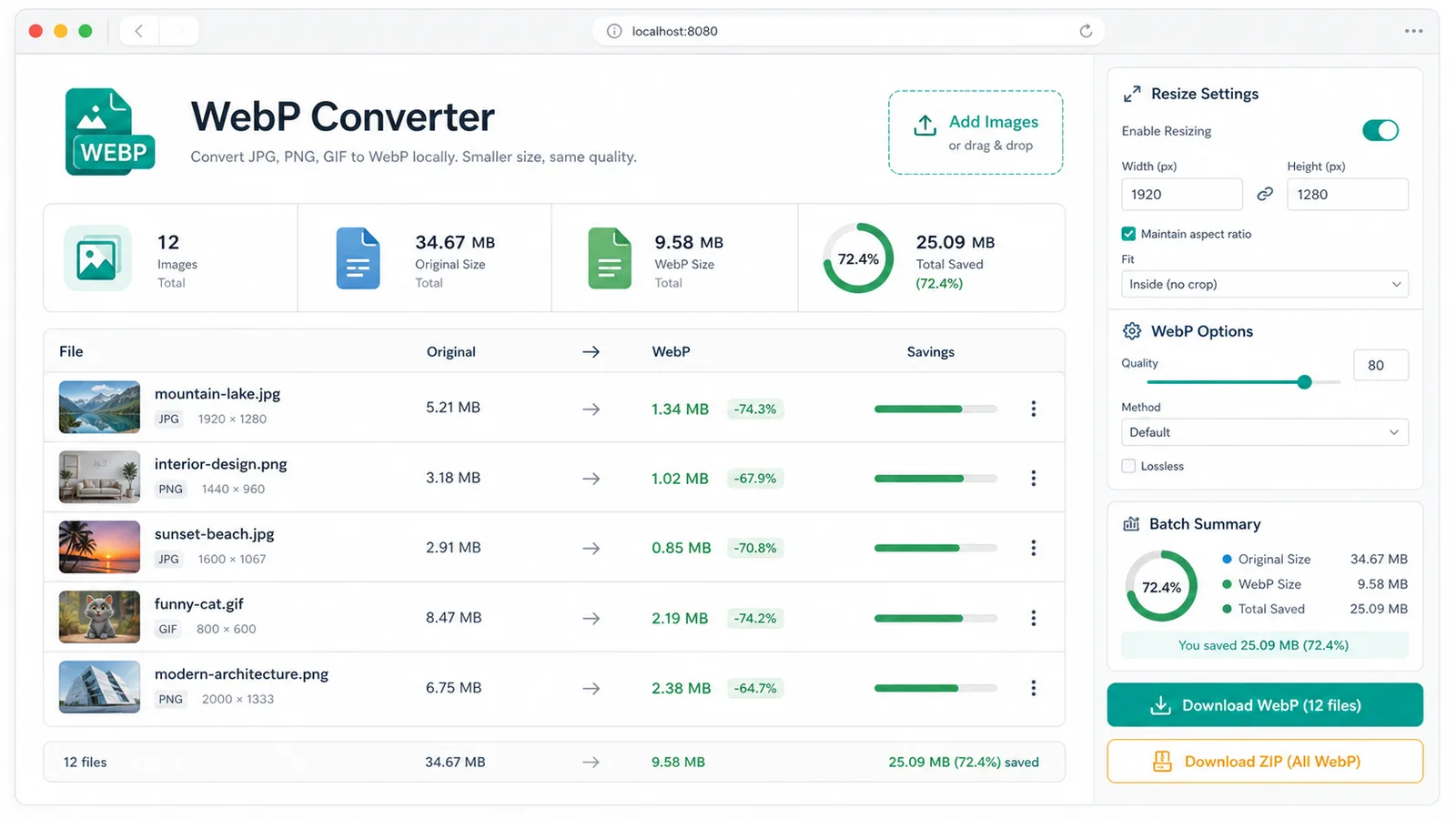Sort by the Original column header

450,352
